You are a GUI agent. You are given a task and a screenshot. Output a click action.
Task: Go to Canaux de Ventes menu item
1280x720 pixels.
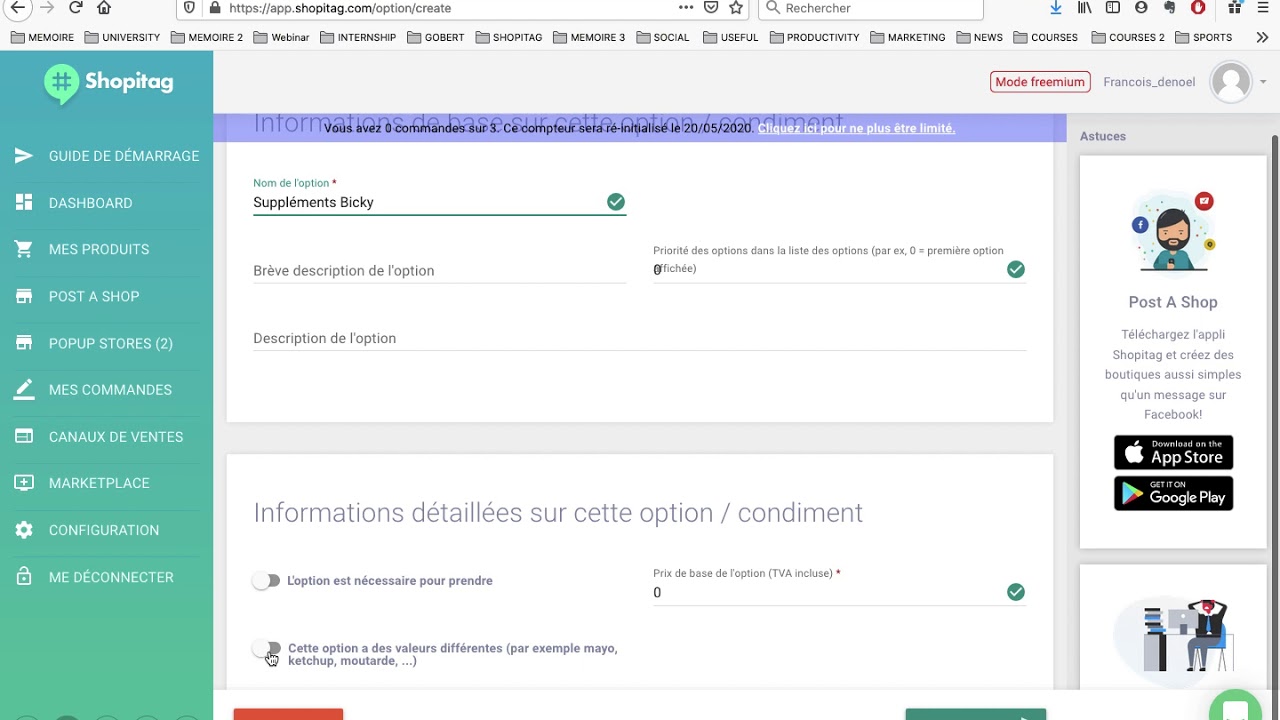click(115, 437)
